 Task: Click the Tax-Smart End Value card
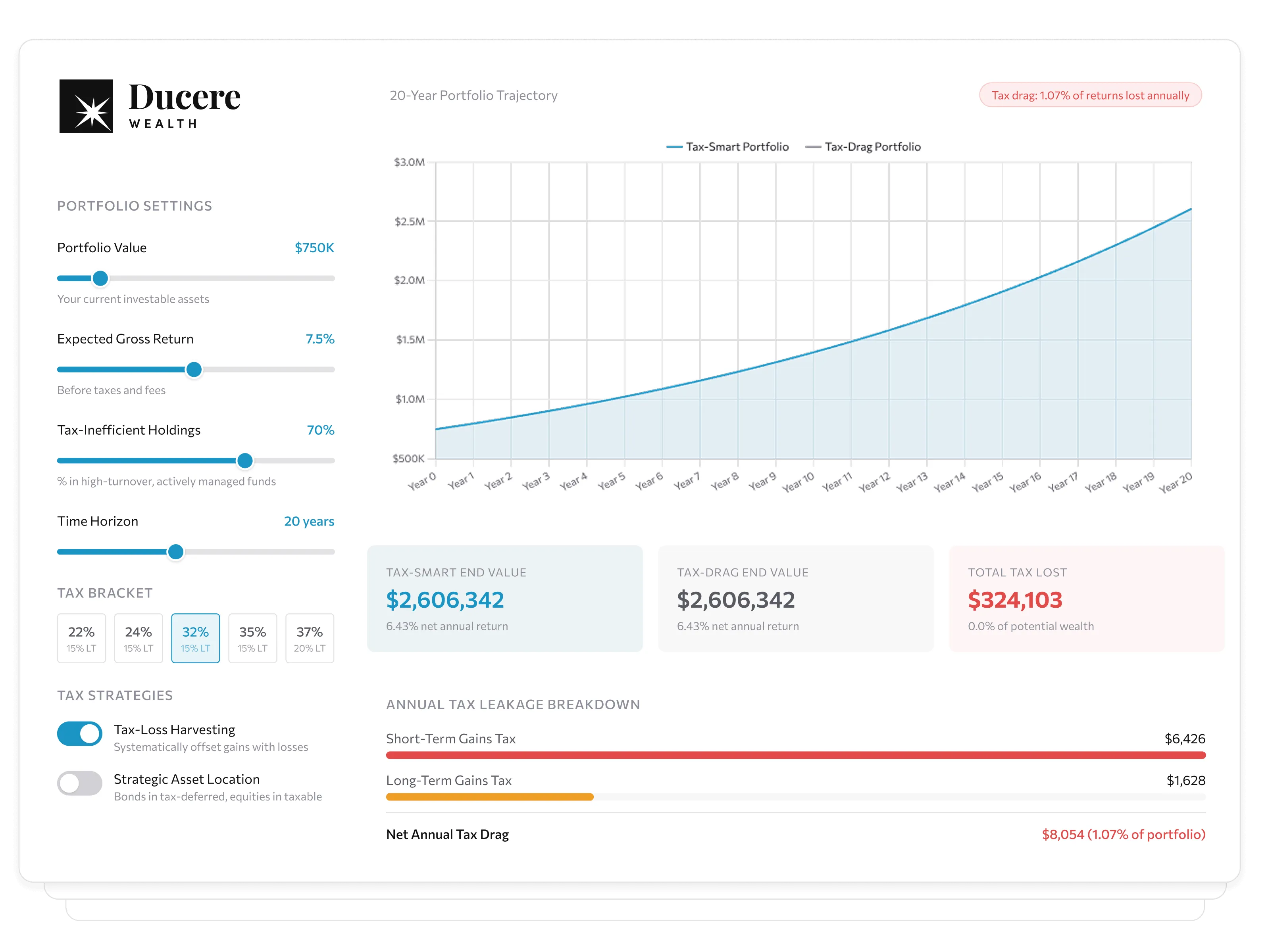(505, 599)
